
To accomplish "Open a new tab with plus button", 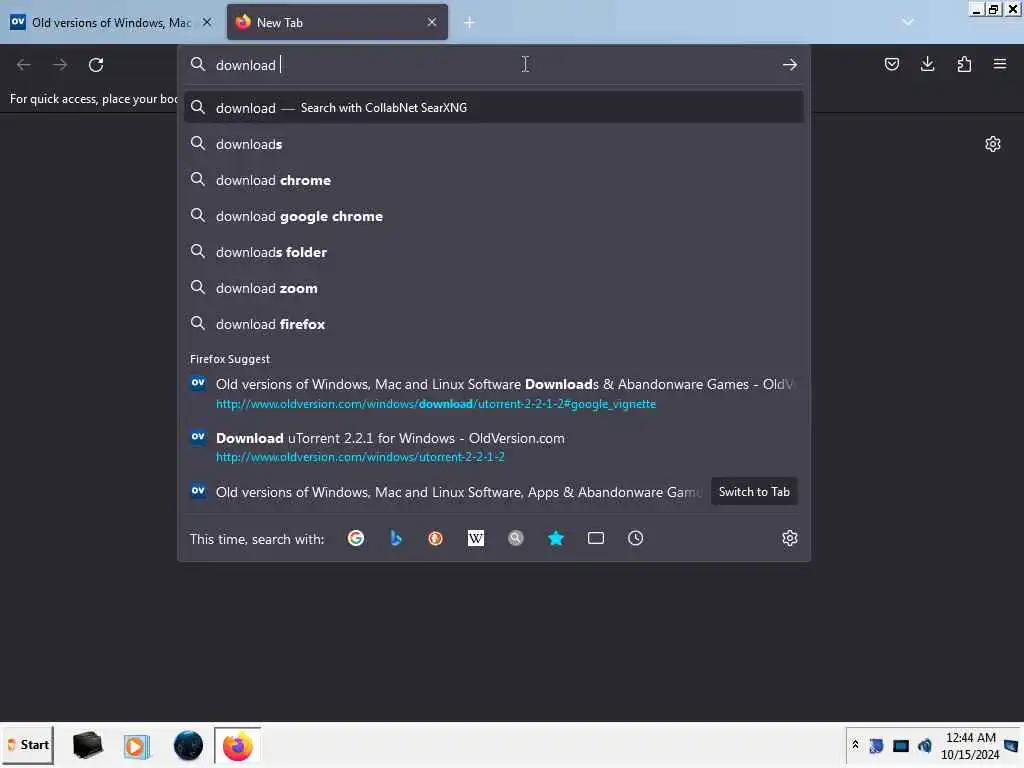I will pyautogui.click(x=470, y=22).
